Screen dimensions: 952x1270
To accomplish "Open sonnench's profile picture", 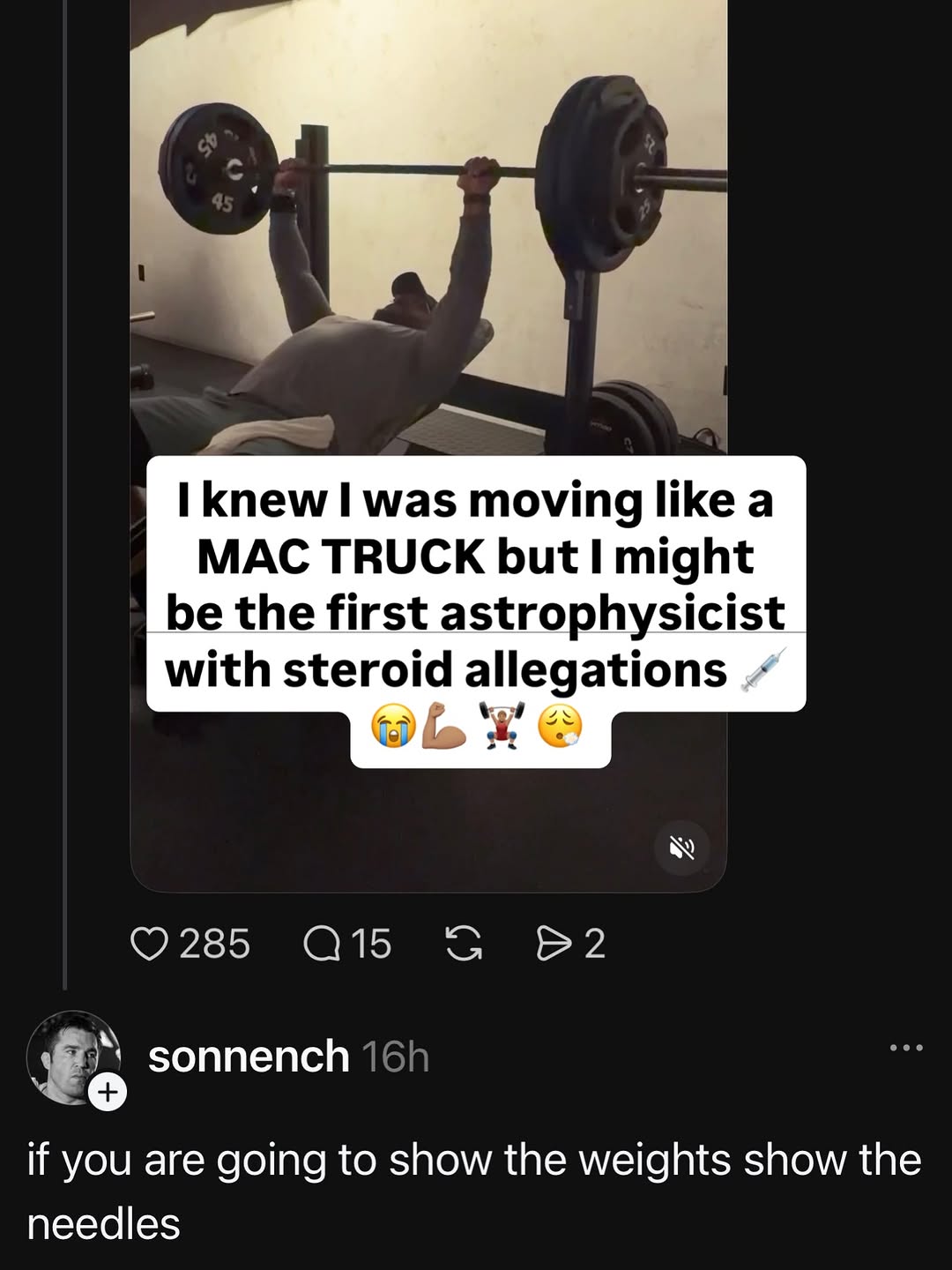I will coord(73,1057).
